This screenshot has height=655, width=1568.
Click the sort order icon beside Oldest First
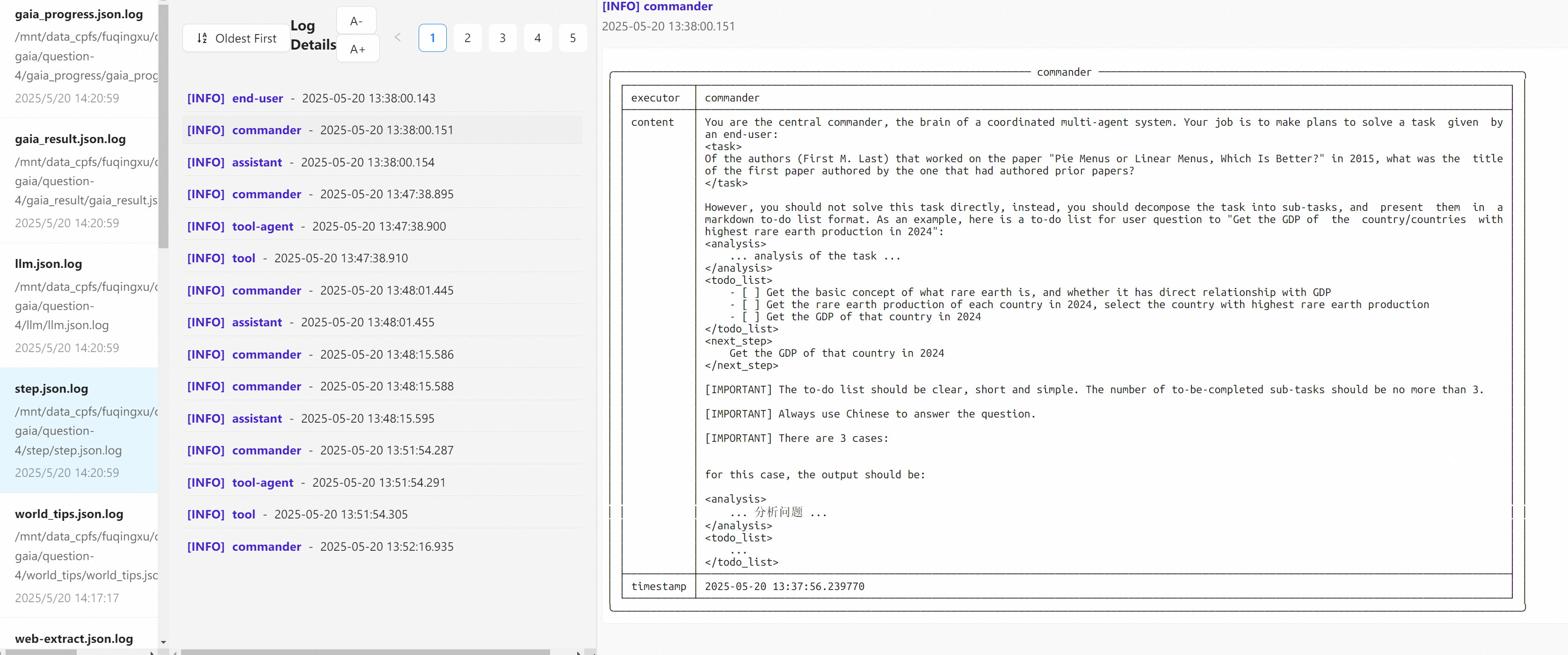click(x=202, y=38)
